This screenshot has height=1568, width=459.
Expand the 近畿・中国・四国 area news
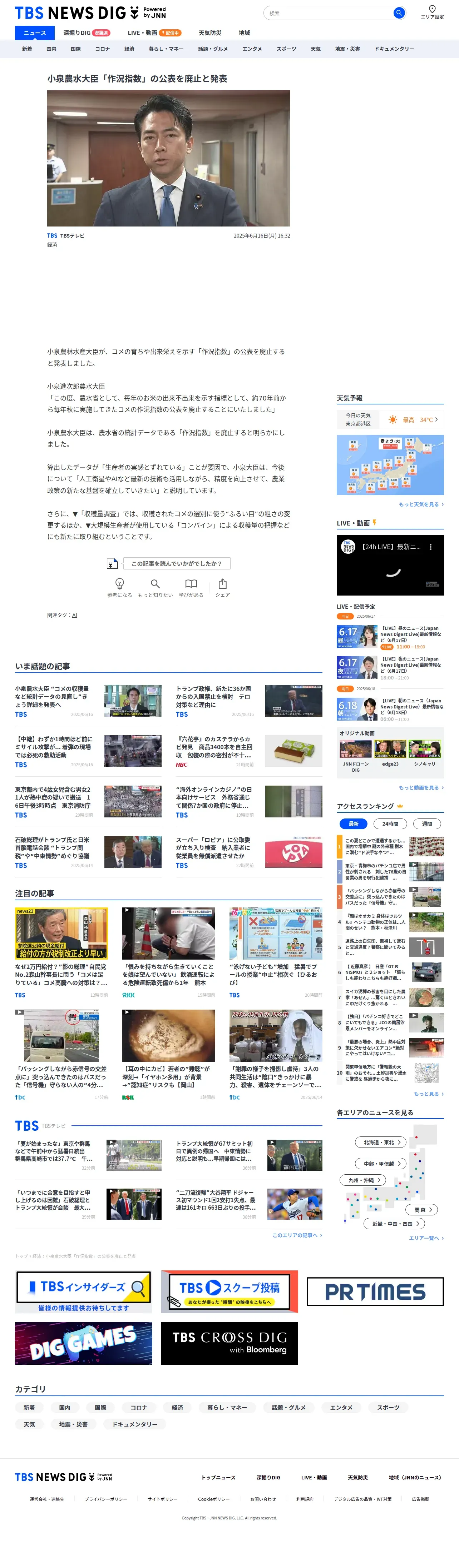point(394,1224)
